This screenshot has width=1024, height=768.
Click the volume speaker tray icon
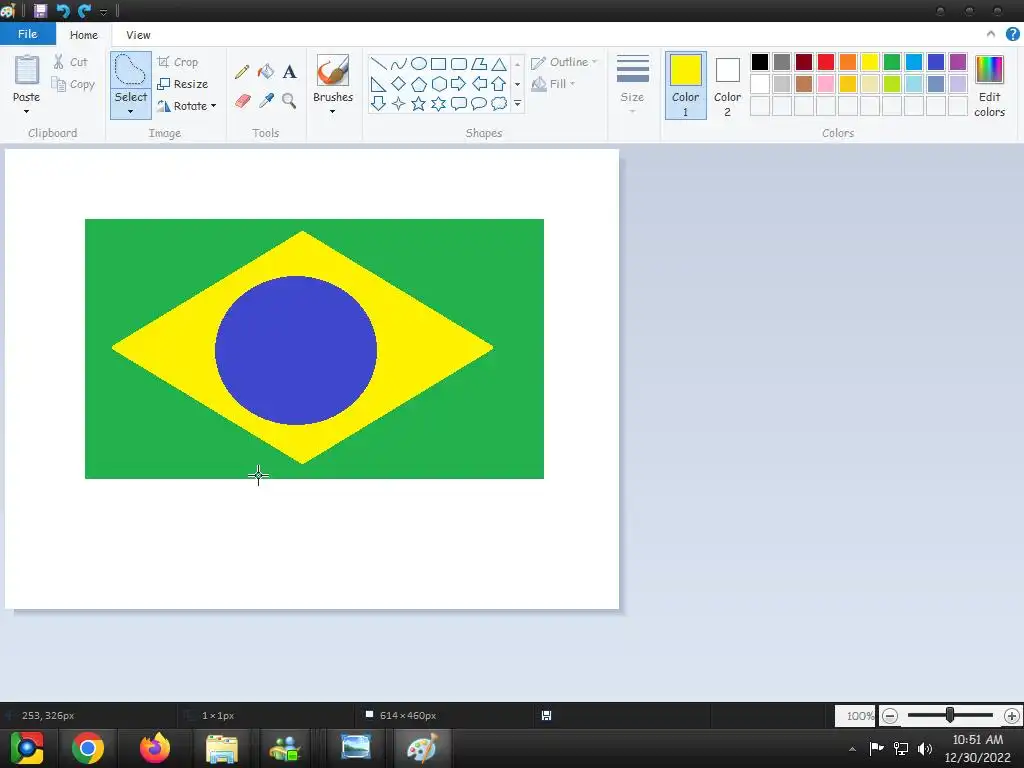[x=925, y=748]
